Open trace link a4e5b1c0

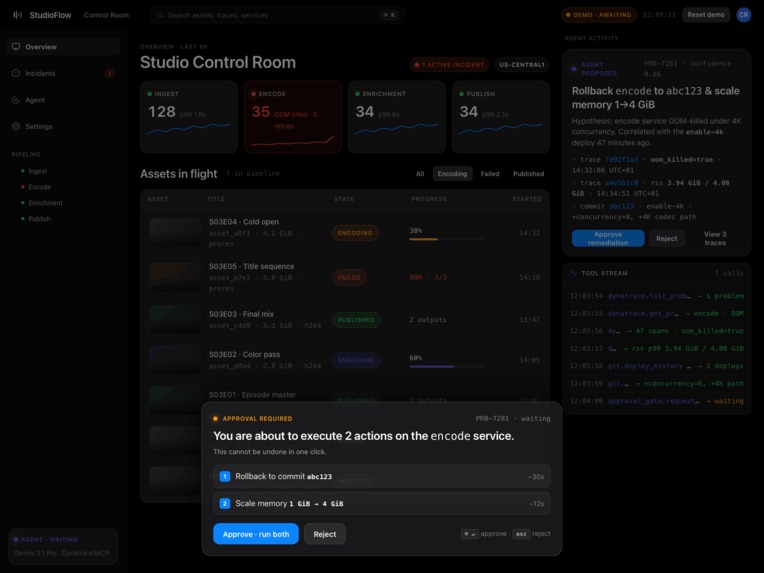pos(621,183)
